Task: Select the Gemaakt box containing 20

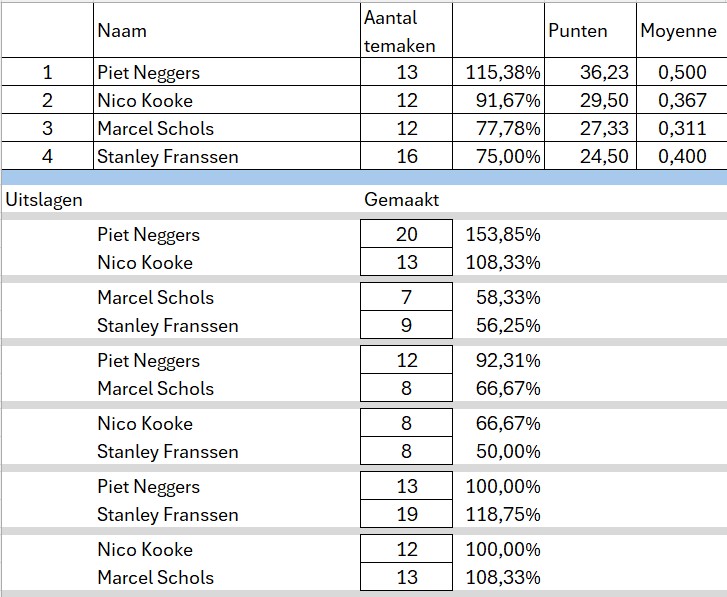Action: 406,235
